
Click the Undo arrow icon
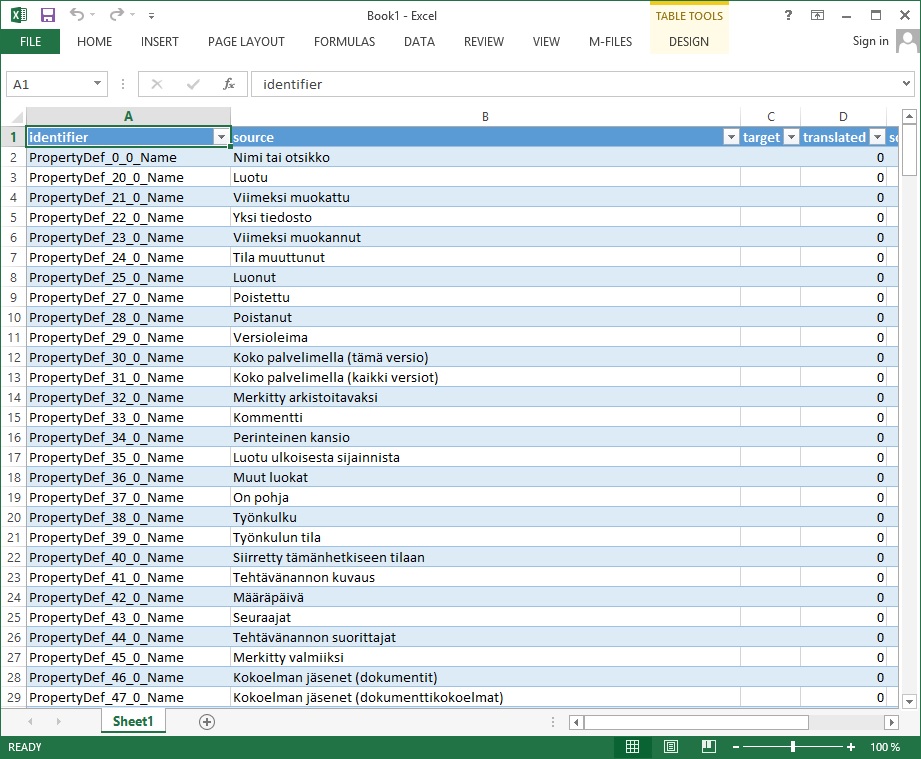pos(77,15)
